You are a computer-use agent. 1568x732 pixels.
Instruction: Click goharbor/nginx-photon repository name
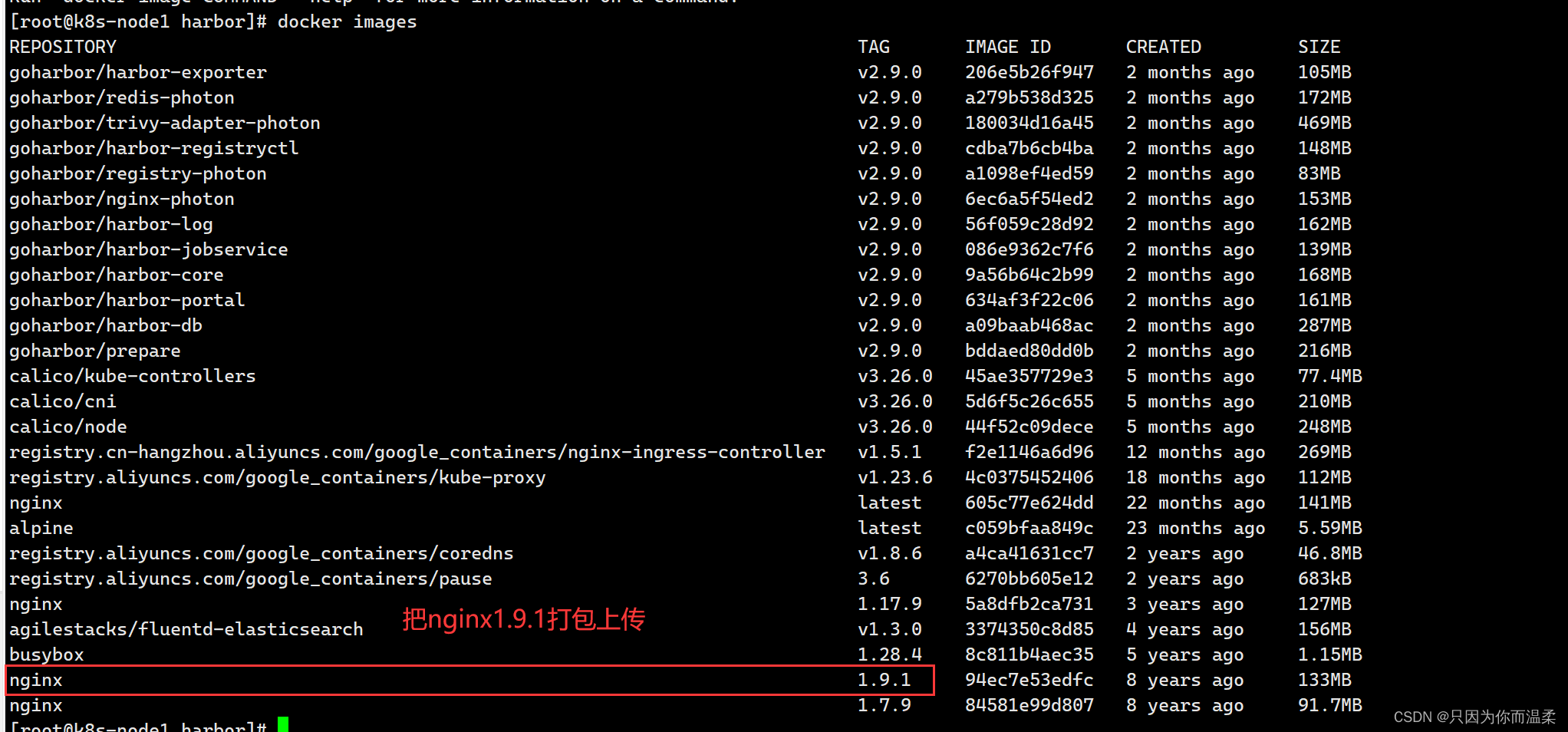point(122,199)
